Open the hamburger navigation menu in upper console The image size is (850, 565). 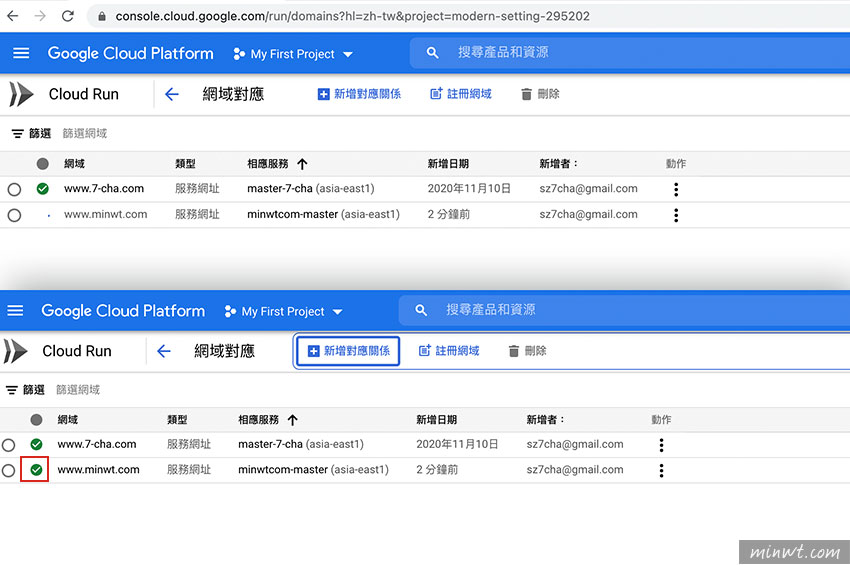point(21,53)
